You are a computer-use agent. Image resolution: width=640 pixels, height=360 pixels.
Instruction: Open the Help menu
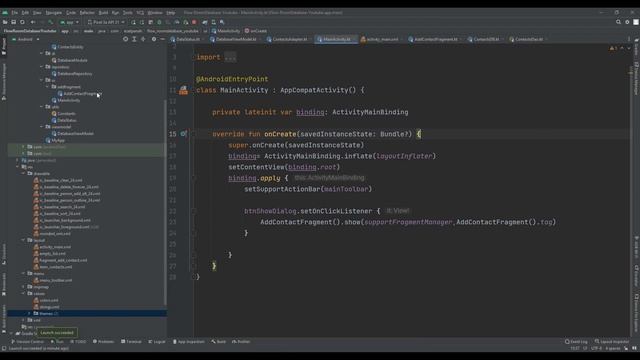click(x=171, y=13)
